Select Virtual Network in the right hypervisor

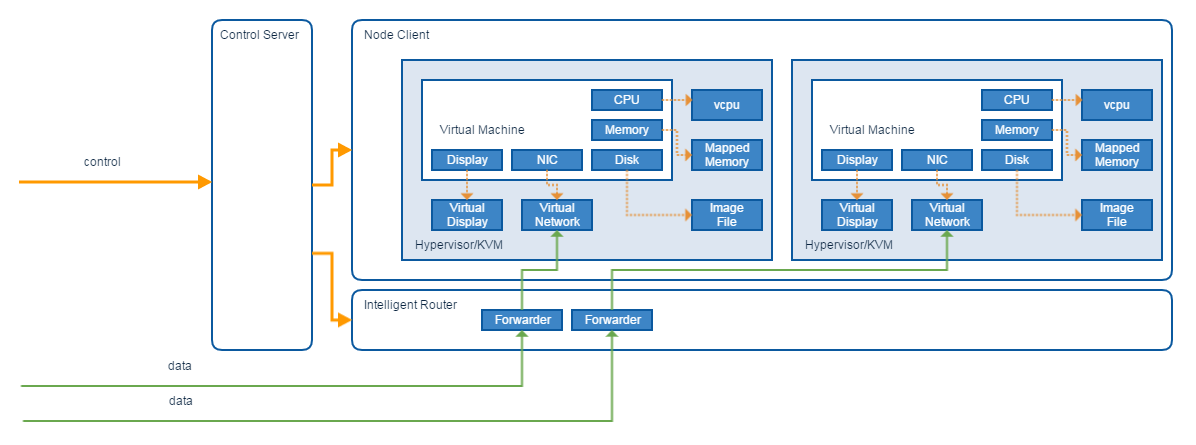click(947, 215)
